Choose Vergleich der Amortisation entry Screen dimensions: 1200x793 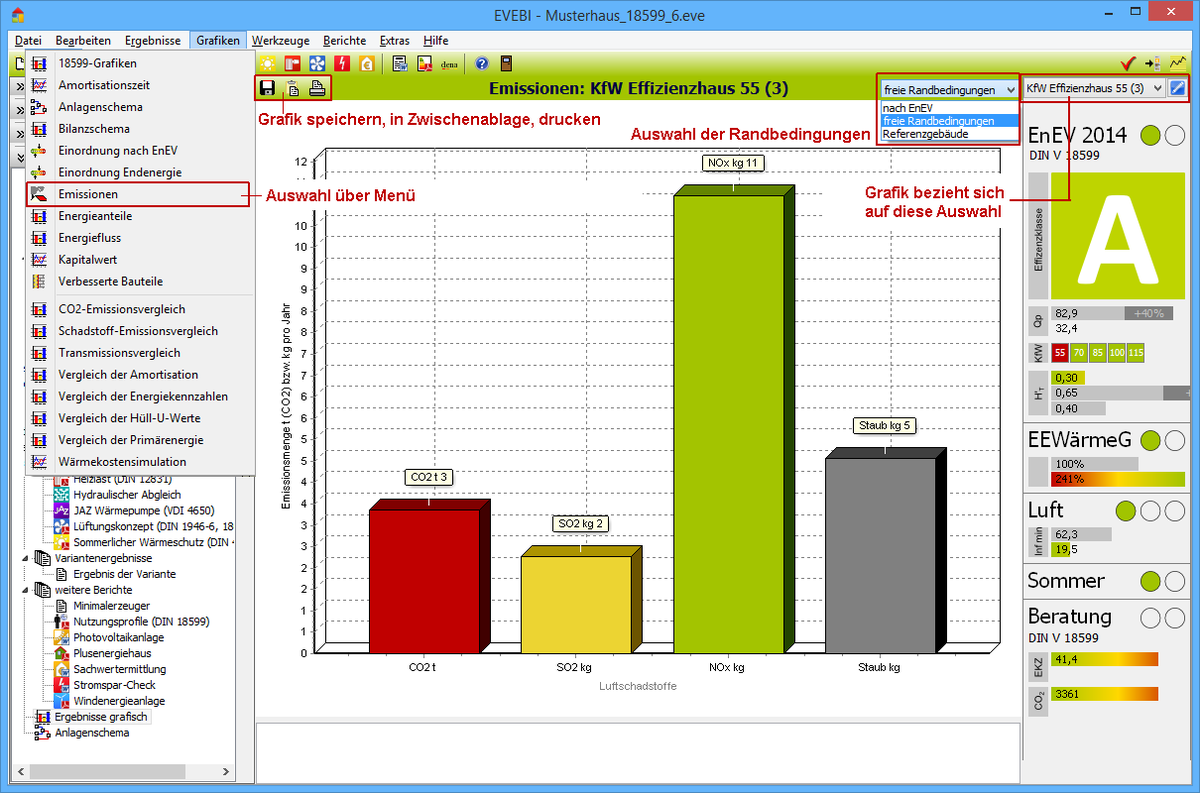[139, 375]
